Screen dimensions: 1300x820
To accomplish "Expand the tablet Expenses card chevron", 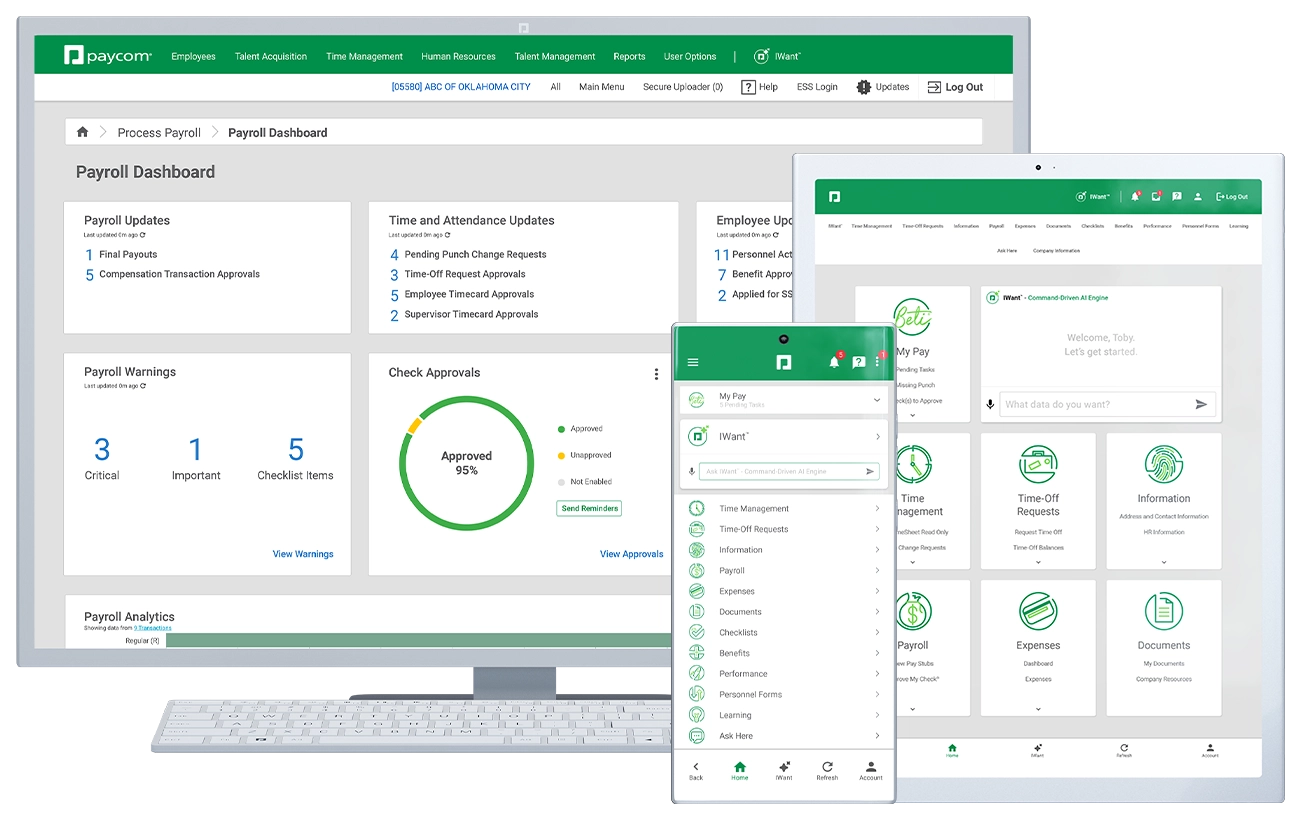I will pos(1038,709).
